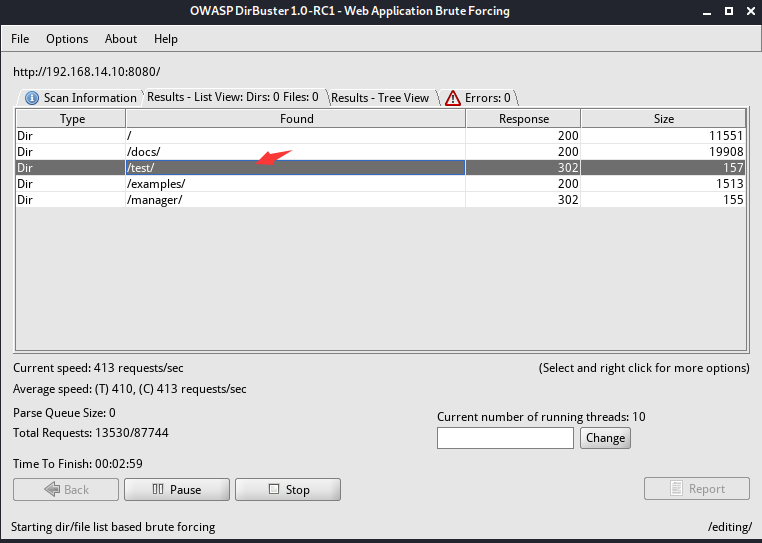This screenshot has width=762, height=543.
Task: Stop the brute force scan
Action: click(288, 490)
